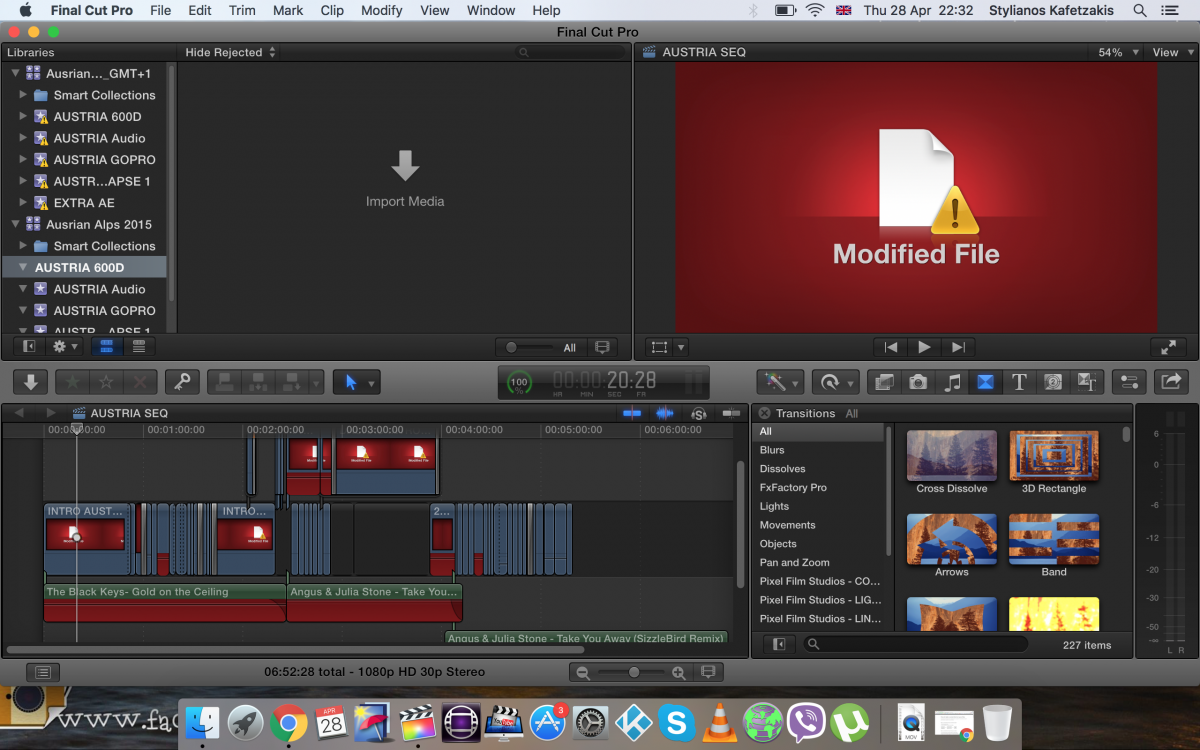Open the Mark menu
This screenshot has height=750, width=1200.
coord(288,10)
